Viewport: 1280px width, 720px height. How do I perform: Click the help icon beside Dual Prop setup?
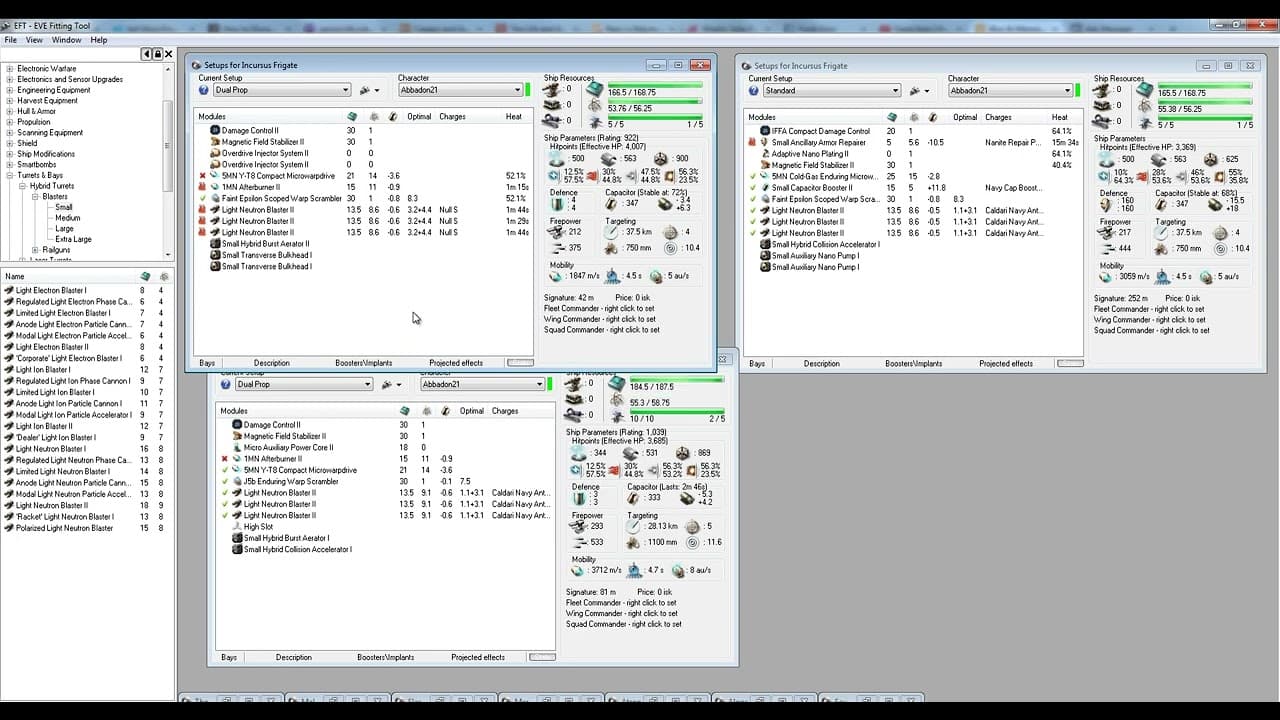[204, 90]
